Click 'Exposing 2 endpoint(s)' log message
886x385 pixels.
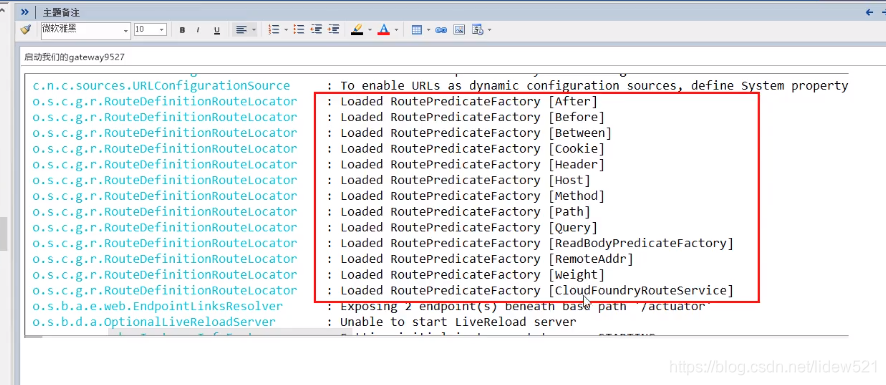[524, 306]
